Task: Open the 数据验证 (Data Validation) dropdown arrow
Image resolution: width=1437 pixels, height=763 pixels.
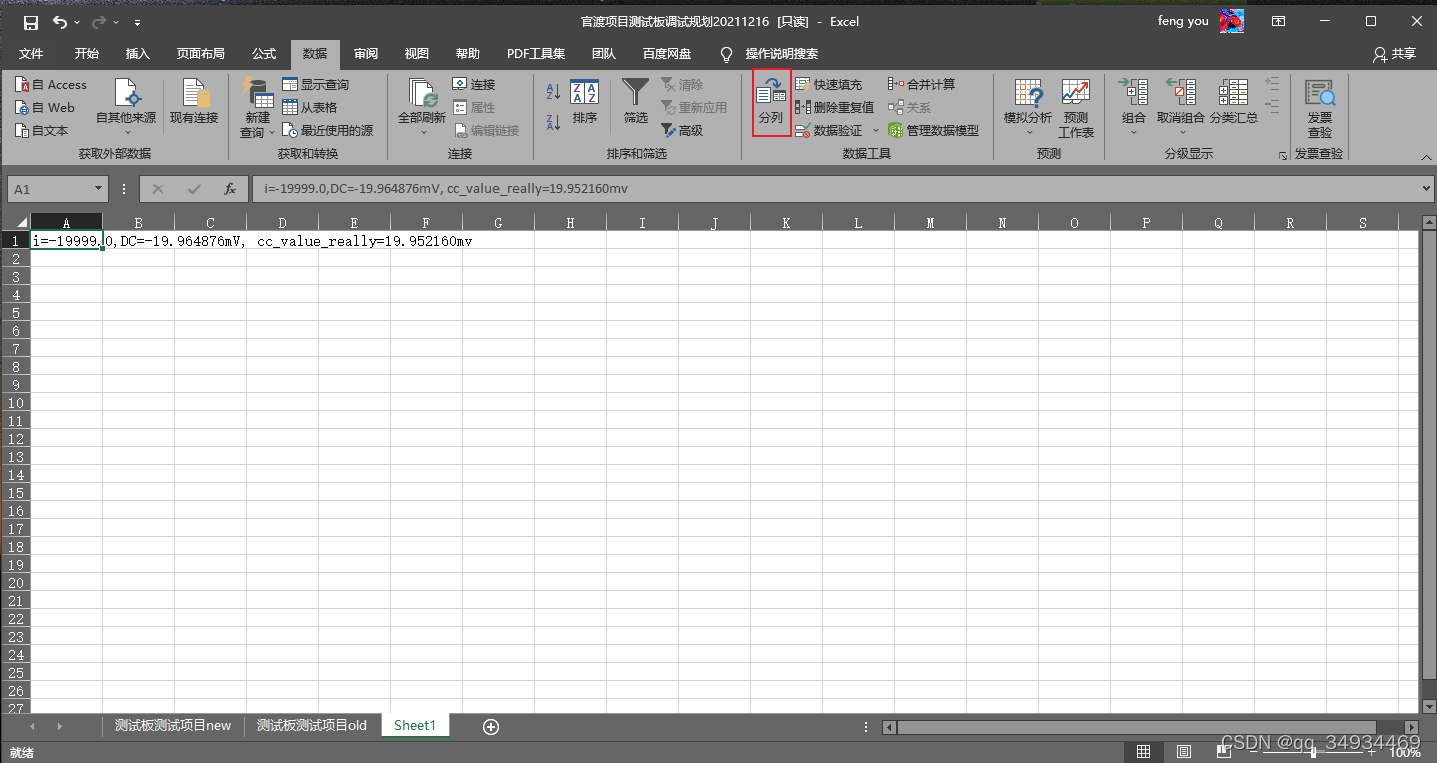Action: click(876, 130)
